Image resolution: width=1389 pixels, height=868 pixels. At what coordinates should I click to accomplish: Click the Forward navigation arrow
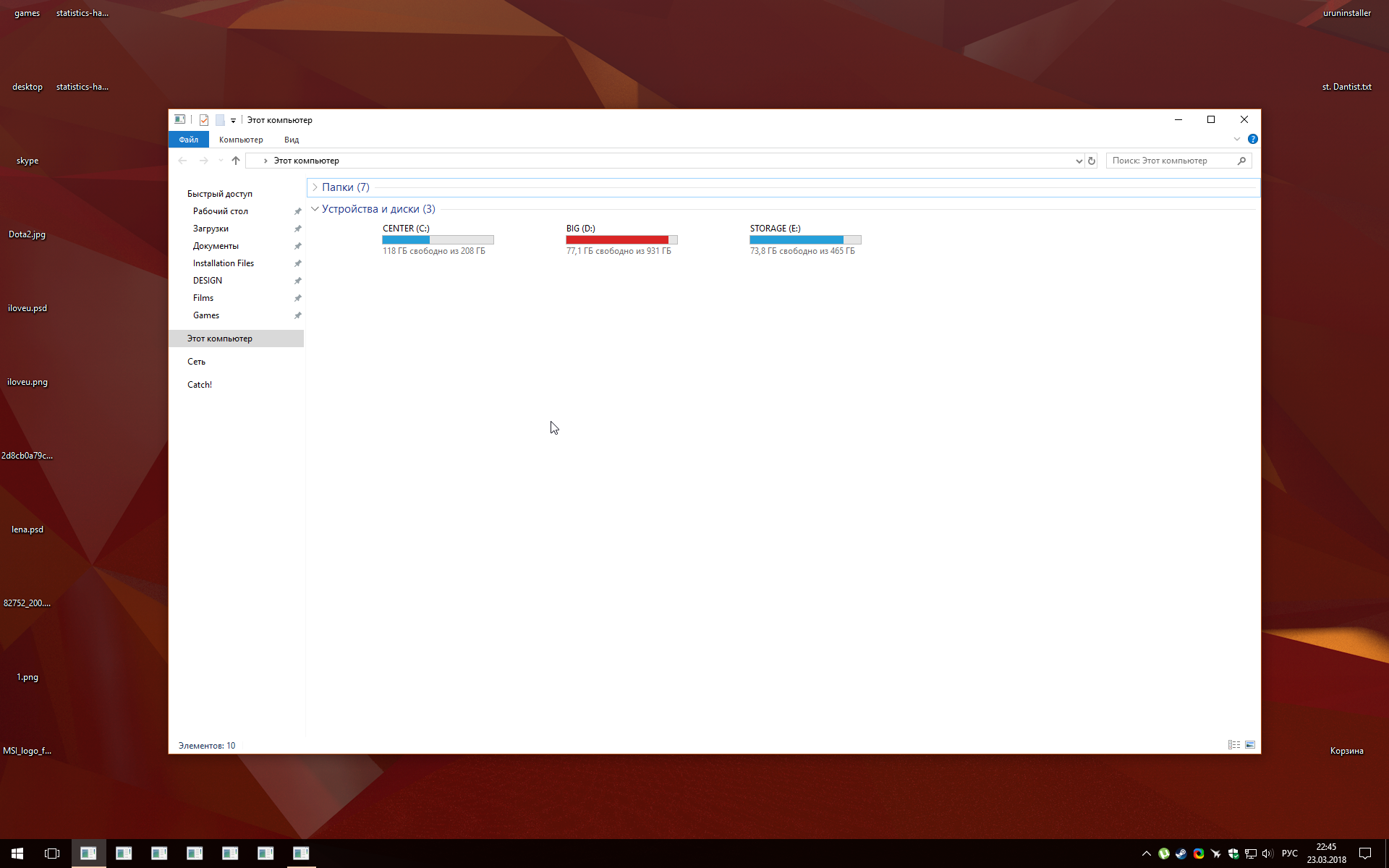pyautogui.click(x=204, y=161)
